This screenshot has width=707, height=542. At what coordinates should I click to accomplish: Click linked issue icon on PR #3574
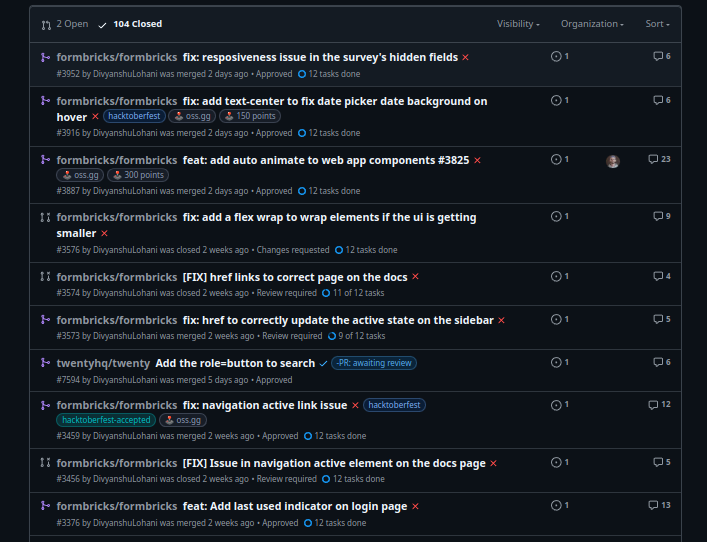(x=557, y=276)
